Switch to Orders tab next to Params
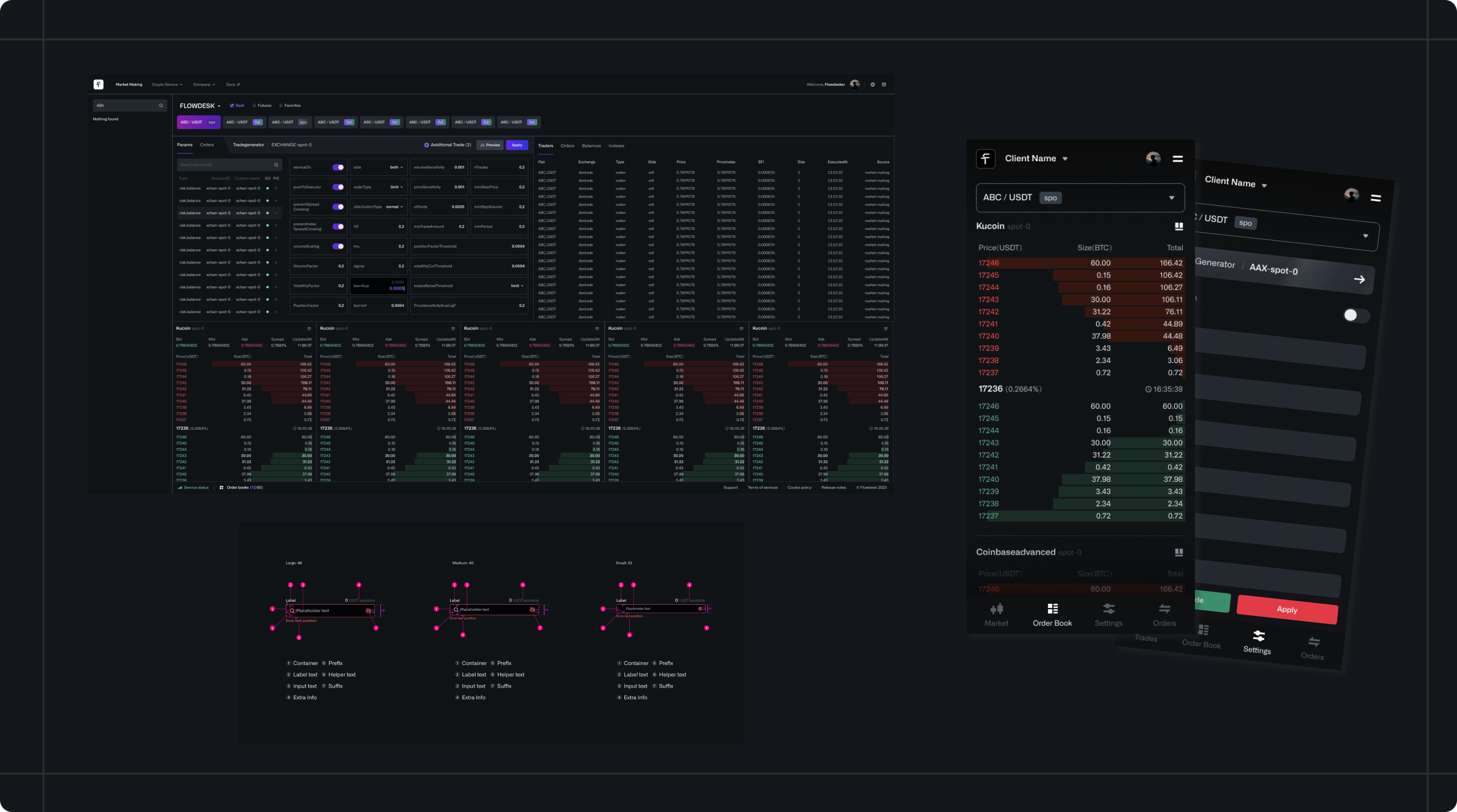1457x812 pixels. [x=207, y=145]
